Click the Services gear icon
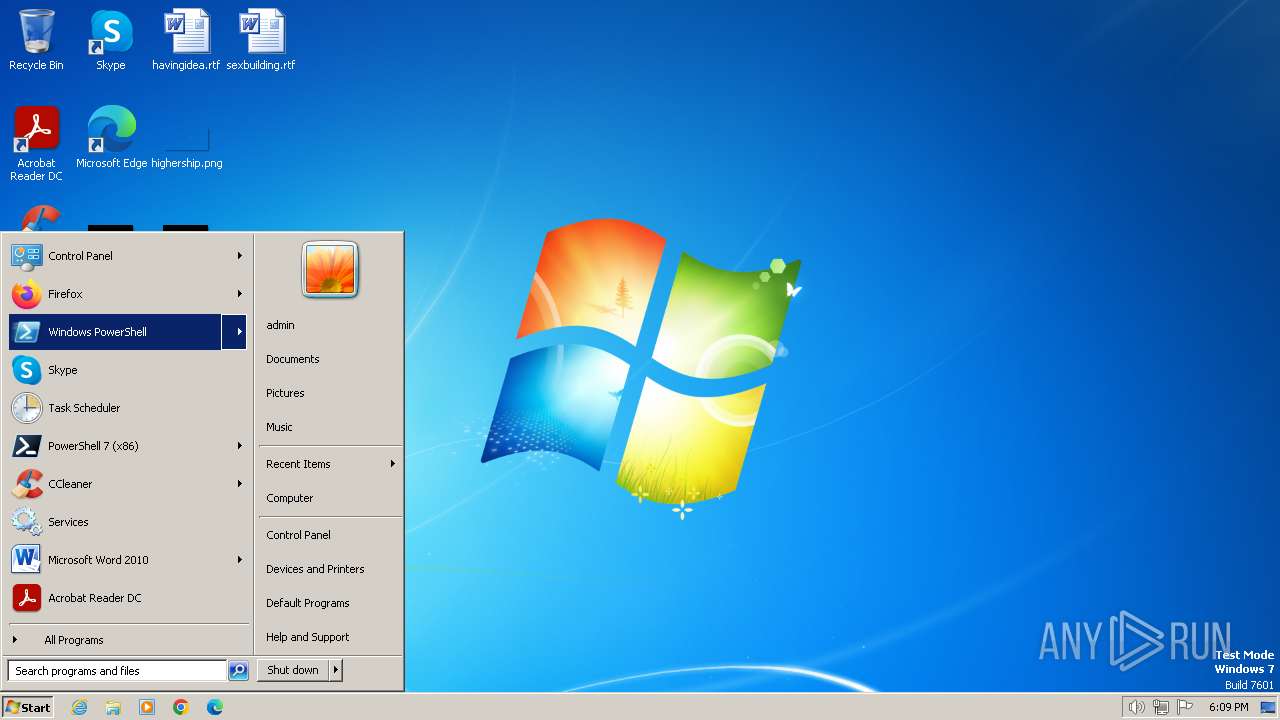Image resolution: width=1280 pixels, height=720 pixels. 26,522
